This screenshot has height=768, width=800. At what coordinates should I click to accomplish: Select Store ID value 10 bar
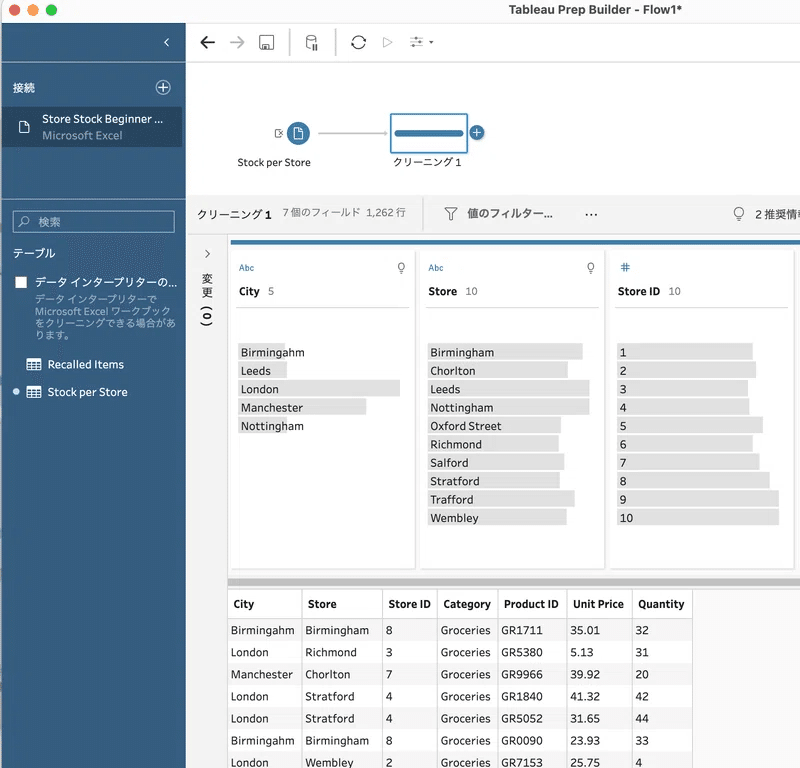click(x=698, y=517)
